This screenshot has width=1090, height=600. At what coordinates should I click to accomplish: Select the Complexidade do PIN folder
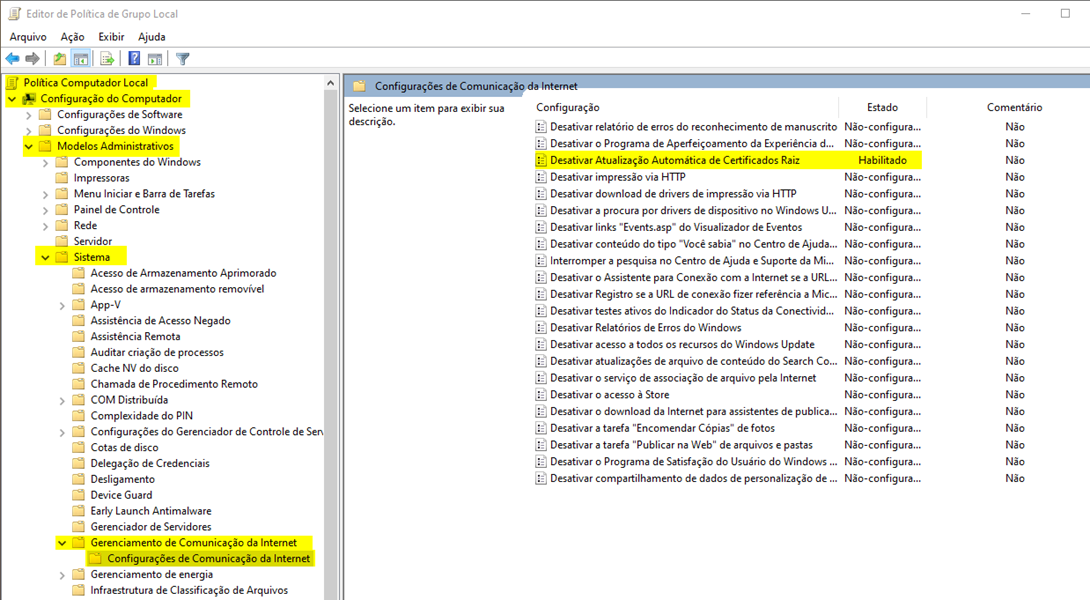point(141,416)
